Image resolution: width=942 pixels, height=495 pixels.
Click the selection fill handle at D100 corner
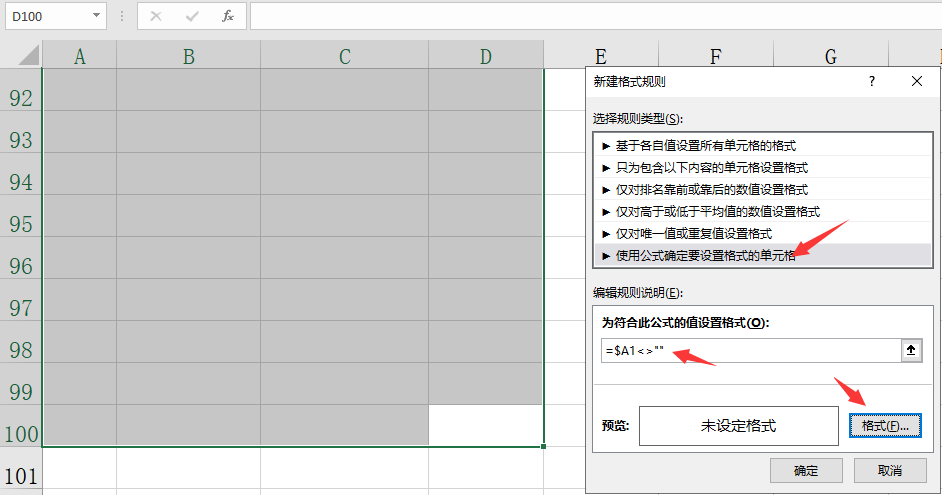click(543, 446)
